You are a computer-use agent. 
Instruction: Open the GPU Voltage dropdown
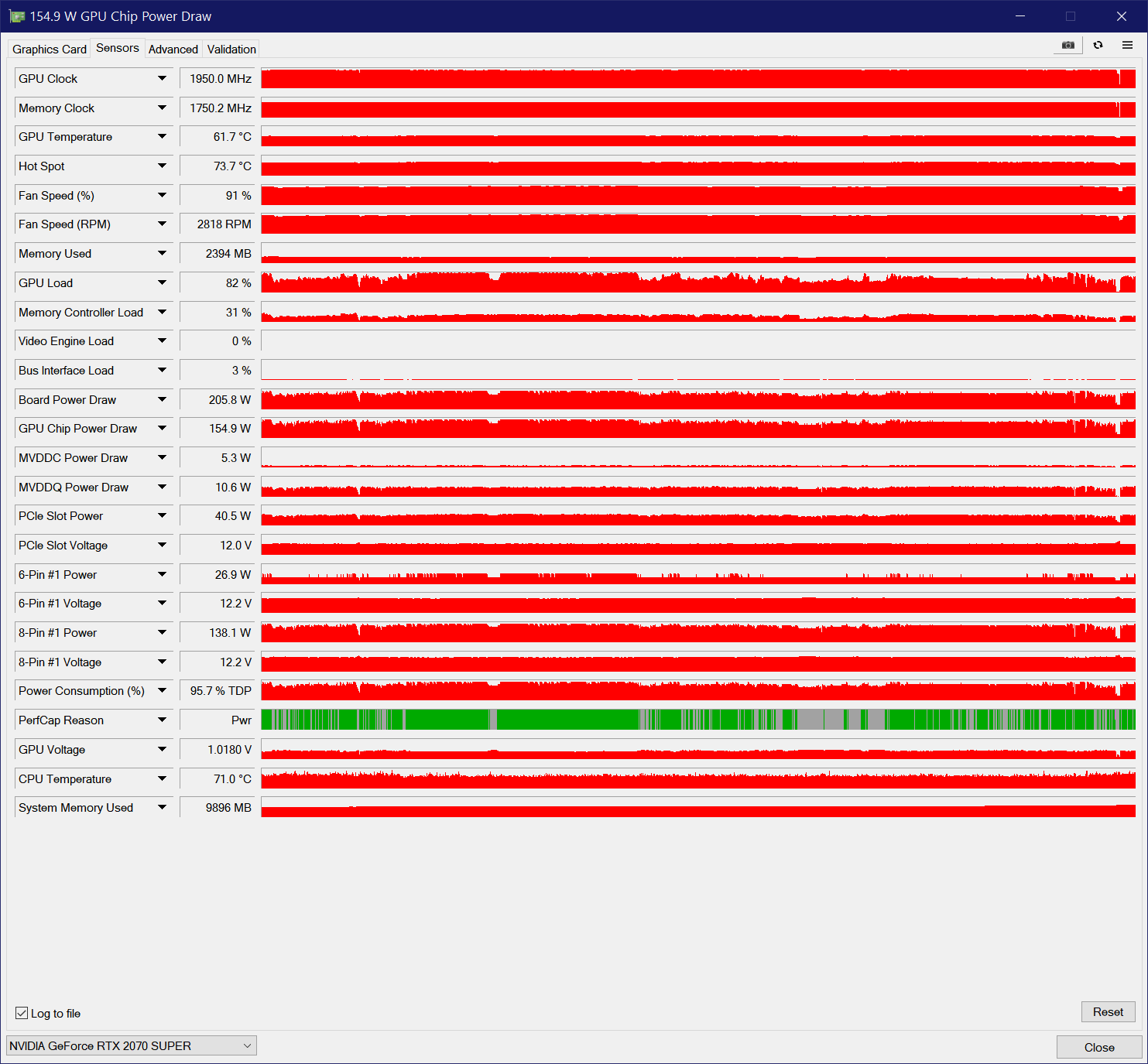click(x=162, y=750)
